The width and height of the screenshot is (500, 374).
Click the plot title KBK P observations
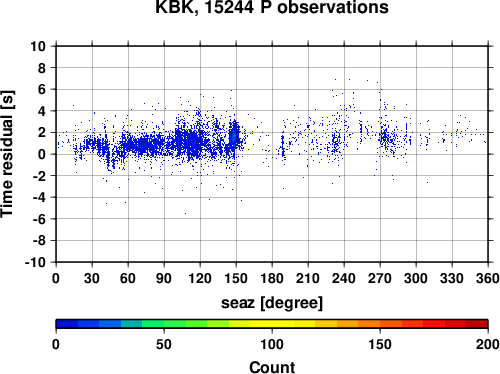click(272, 7)
